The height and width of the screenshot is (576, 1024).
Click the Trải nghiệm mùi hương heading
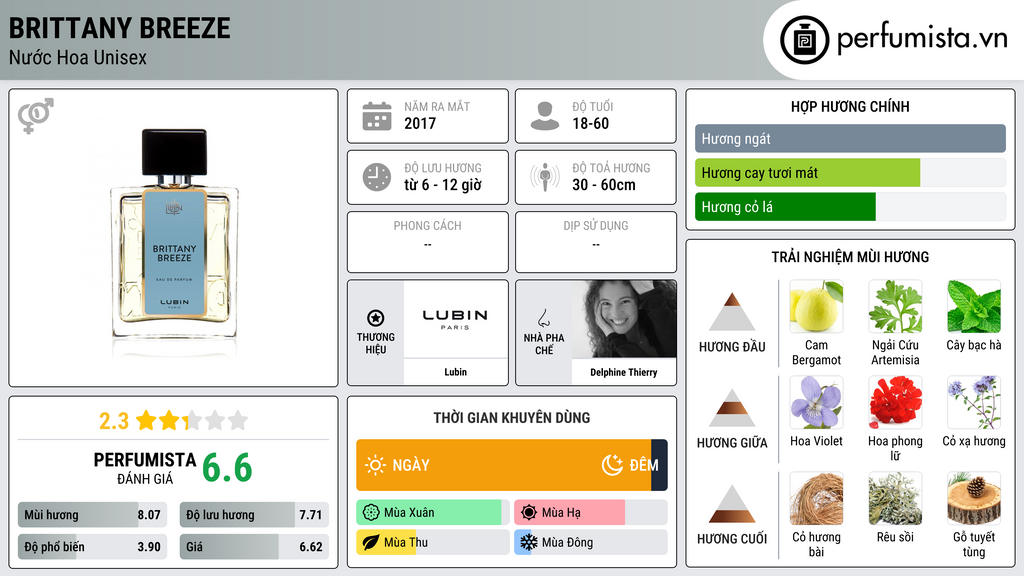[x=850, y=257]
